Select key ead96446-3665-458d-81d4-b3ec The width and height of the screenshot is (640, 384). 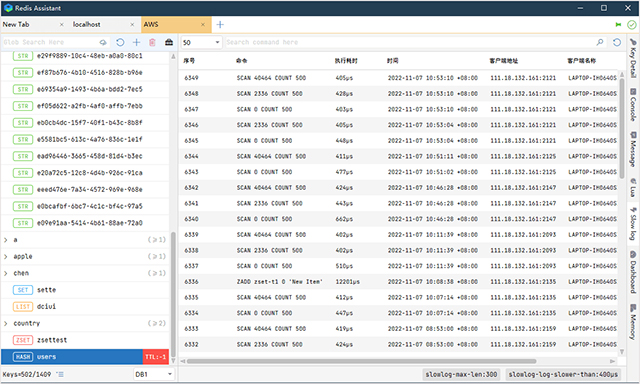pyautogui.click(x=85, y=156)
